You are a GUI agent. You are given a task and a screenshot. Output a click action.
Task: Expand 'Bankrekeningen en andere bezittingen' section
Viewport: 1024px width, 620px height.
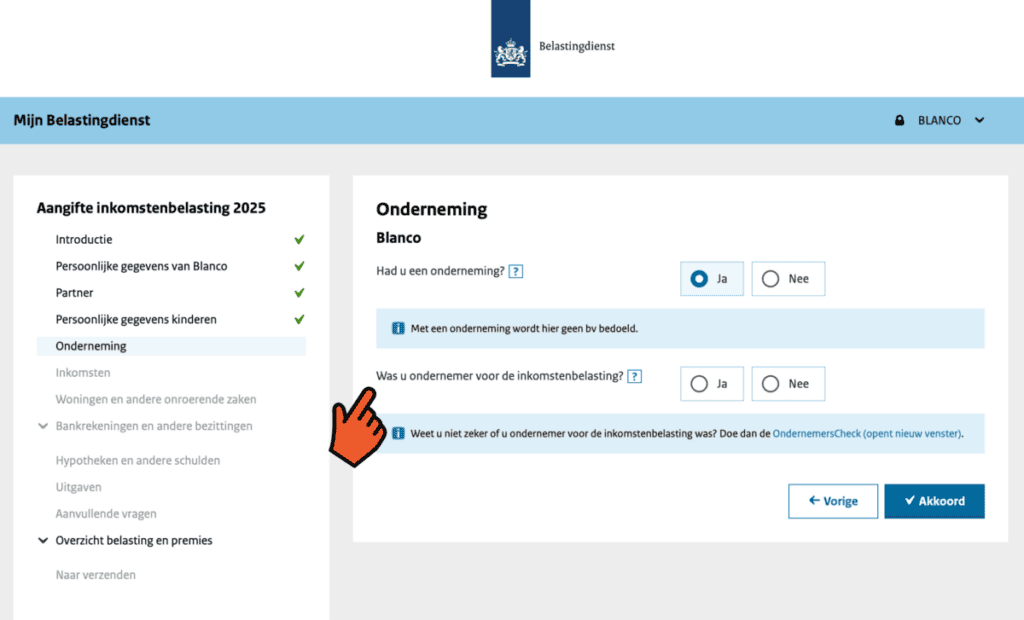tap(43, 426)
